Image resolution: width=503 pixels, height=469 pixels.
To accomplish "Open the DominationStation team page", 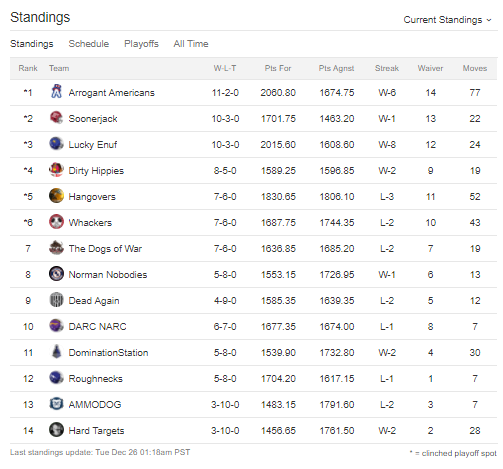I will click(x=108, y=352).
